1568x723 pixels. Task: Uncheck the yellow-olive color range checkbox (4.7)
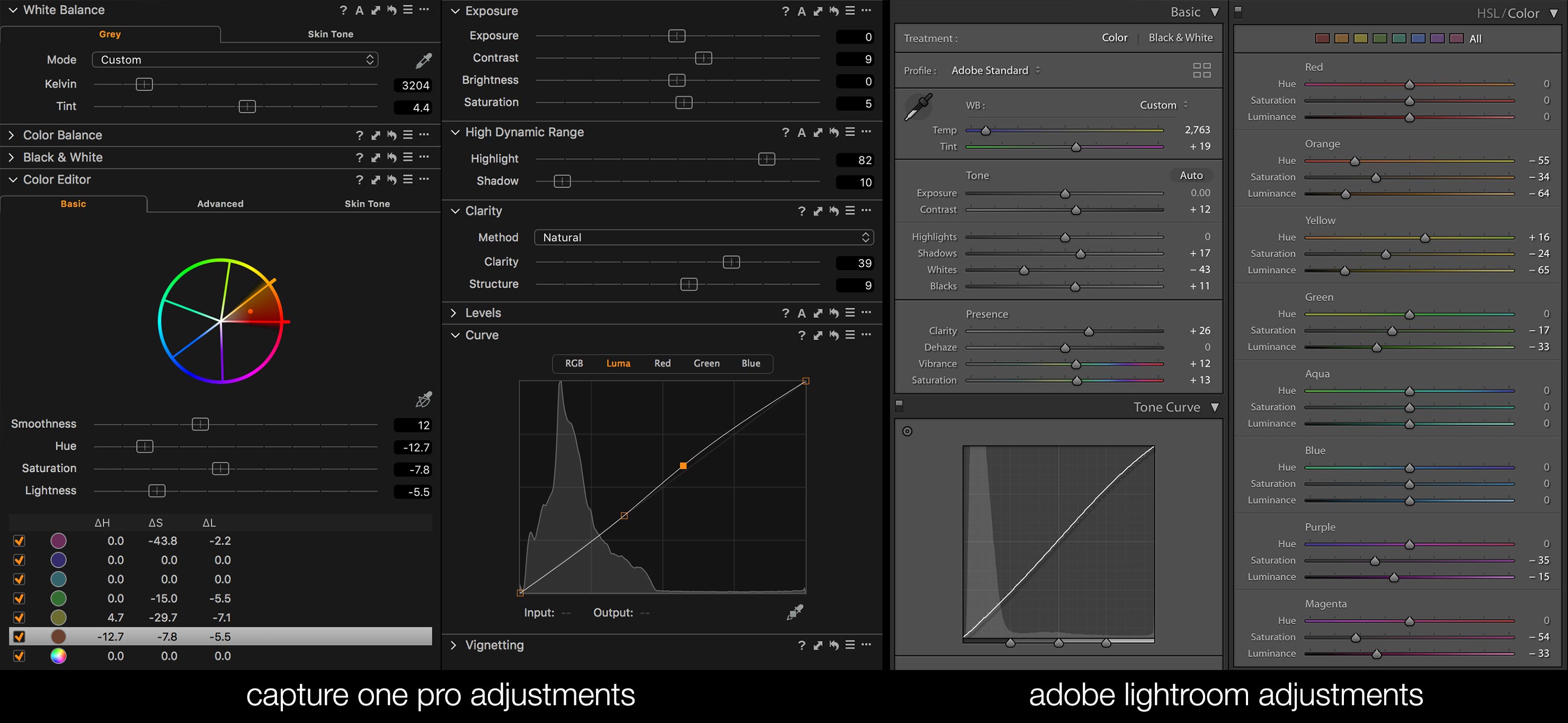19,618
